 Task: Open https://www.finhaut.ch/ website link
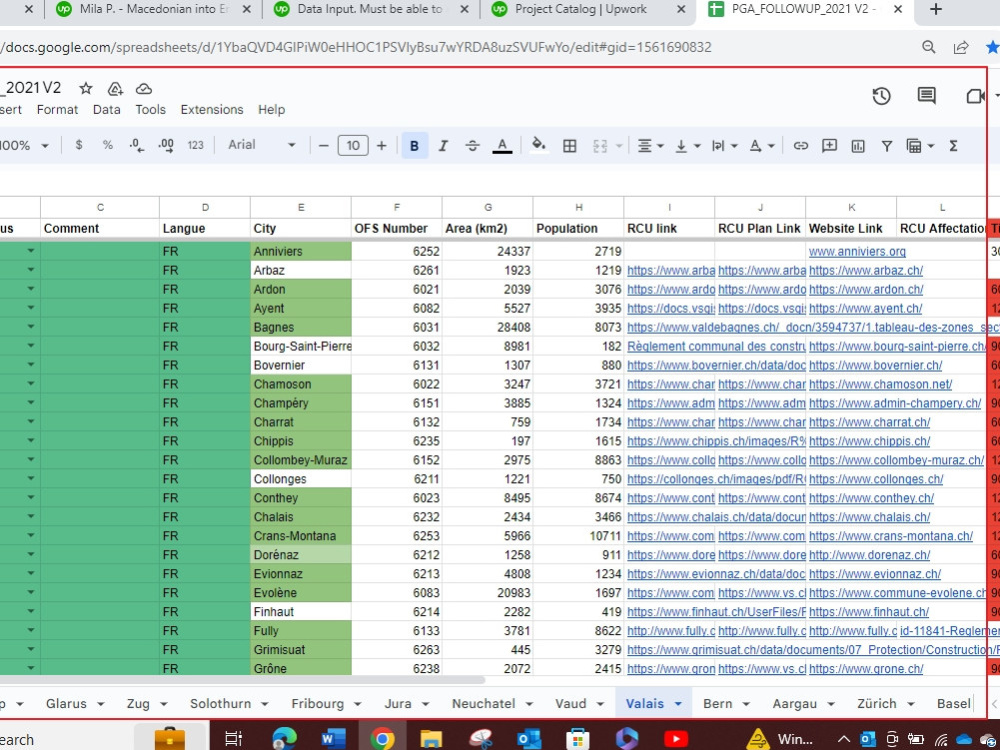coord(869,612)
